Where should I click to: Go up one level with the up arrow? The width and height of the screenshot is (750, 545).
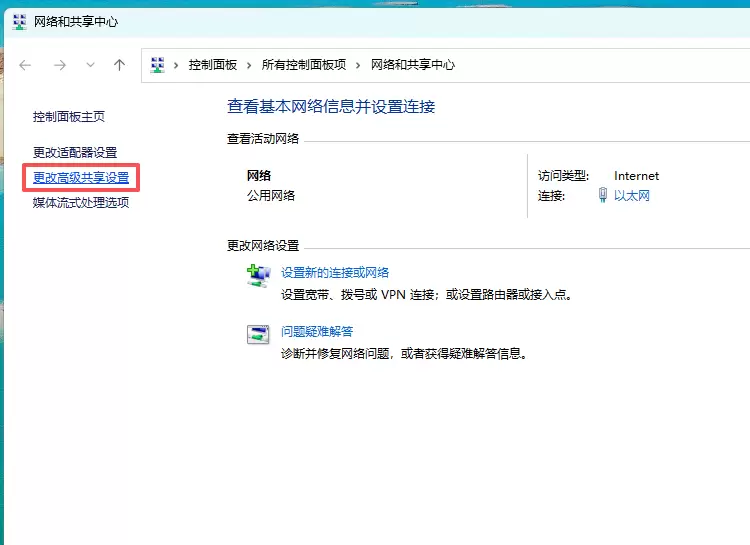(120, 65)
